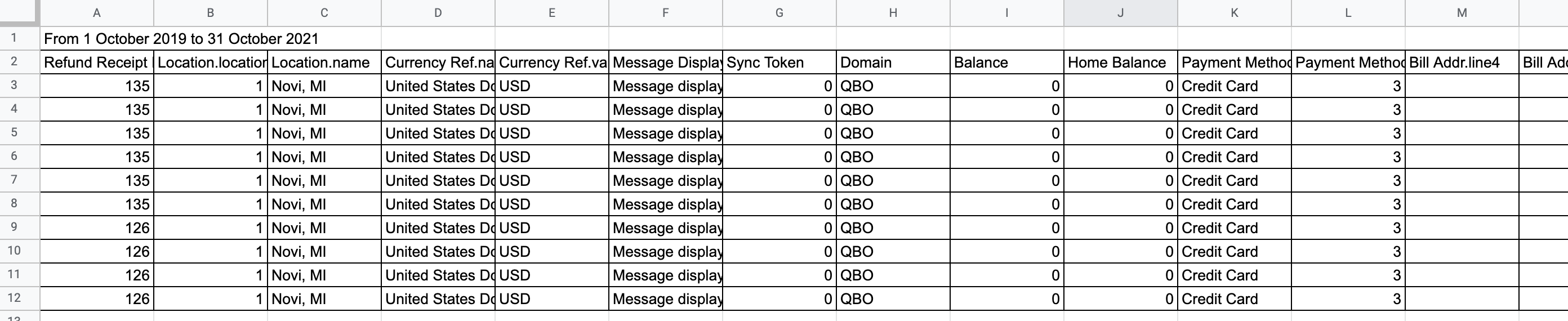Click the row 1 header number
This screenshot has height=321, width=1568.
click(14, 38)
